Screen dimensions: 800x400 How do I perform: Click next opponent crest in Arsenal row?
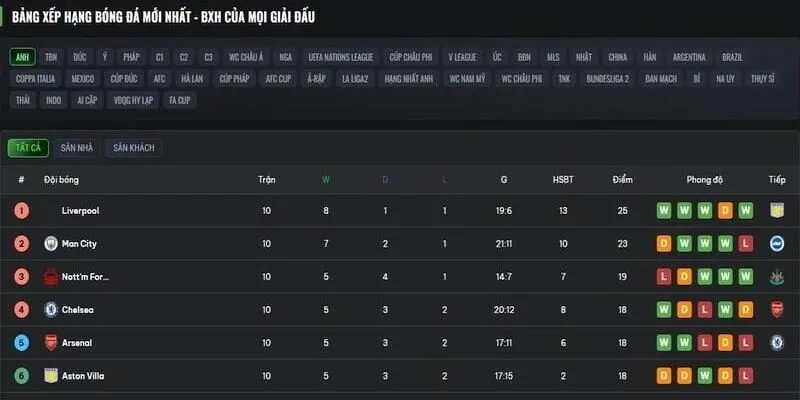[777, 342]
